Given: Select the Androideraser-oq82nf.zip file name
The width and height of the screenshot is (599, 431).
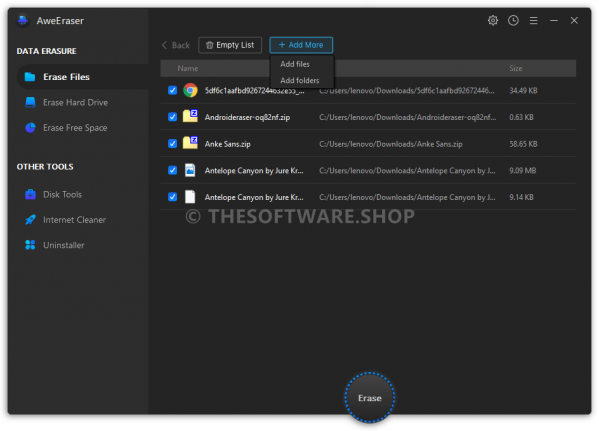Looking at the screenshot, I should point(247,117).
